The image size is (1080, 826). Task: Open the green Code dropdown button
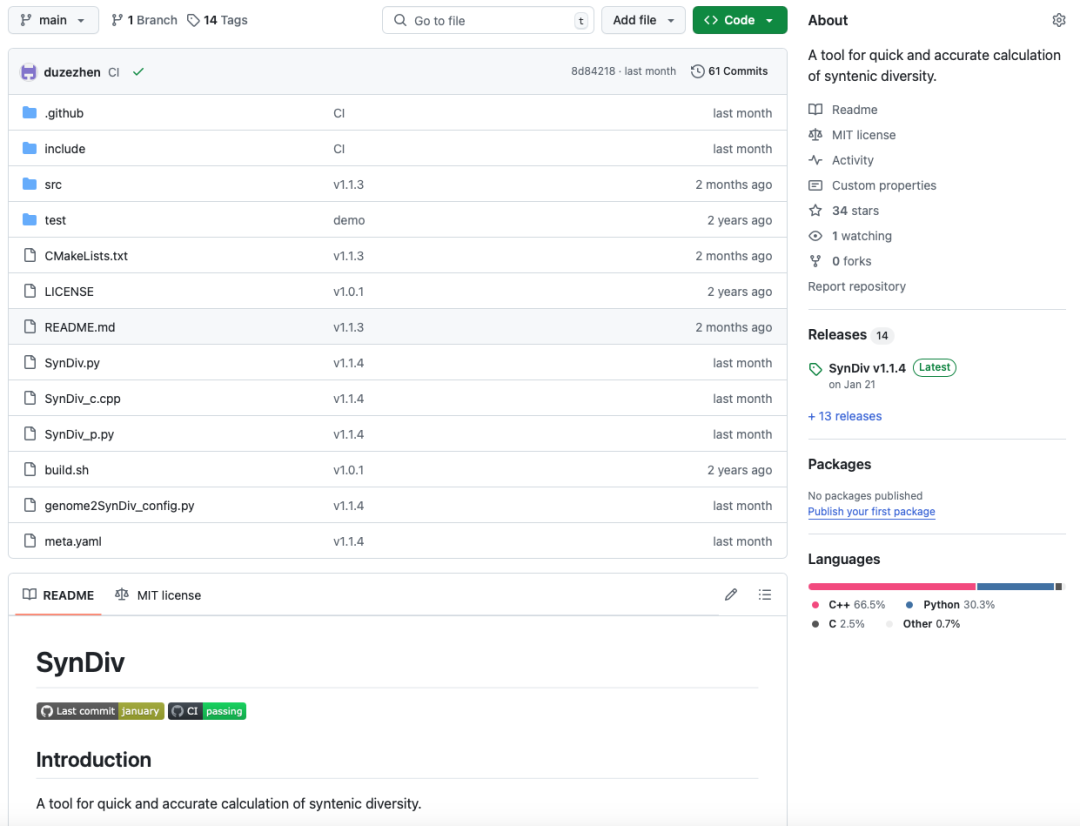tap(739, 20)
